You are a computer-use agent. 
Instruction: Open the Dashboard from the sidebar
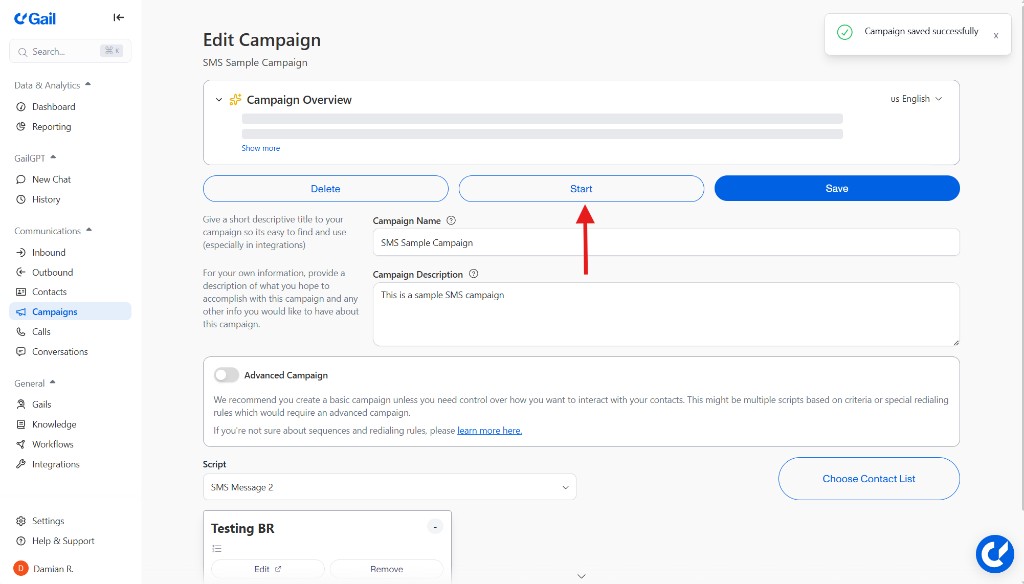click(x=51, y=106)
